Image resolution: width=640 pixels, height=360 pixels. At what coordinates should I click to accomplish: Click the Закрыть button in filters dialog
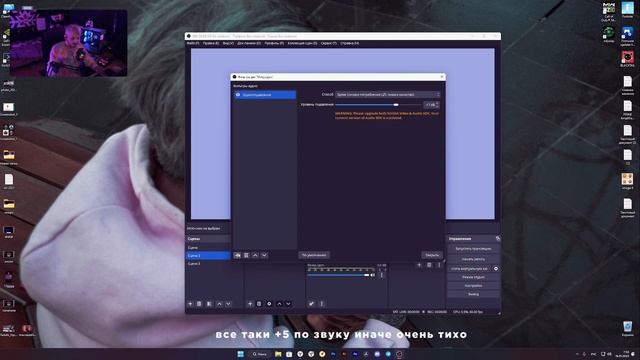(432, 255)
